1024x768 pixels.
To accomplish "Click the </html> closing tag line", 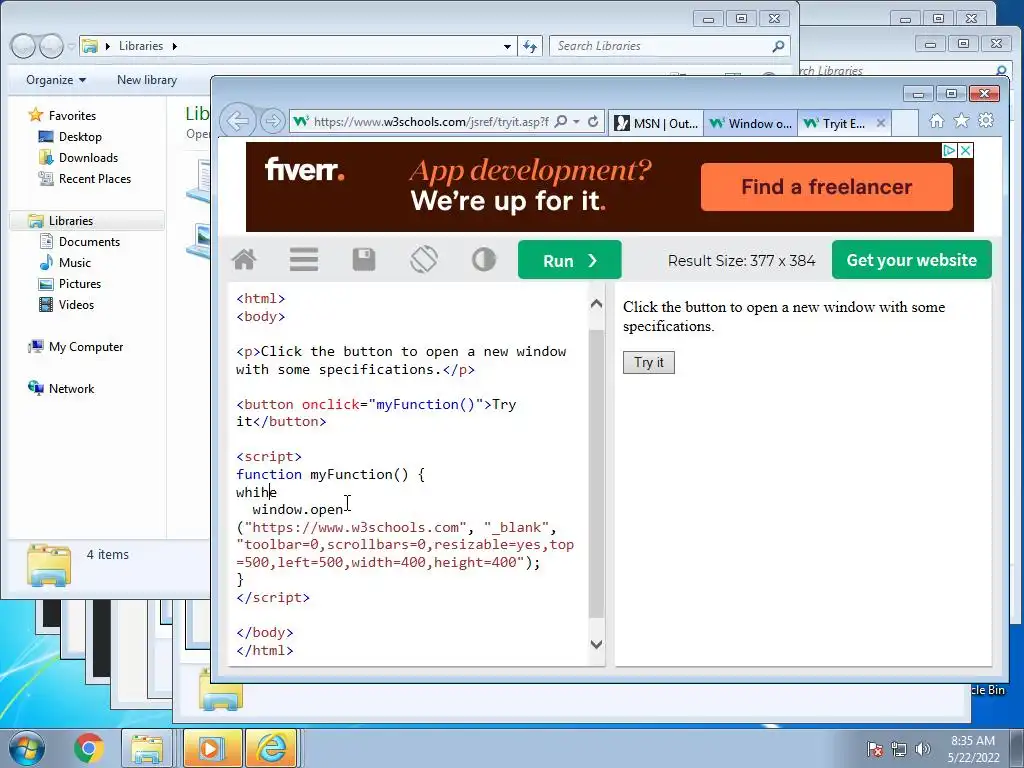I will pos(264,650).
